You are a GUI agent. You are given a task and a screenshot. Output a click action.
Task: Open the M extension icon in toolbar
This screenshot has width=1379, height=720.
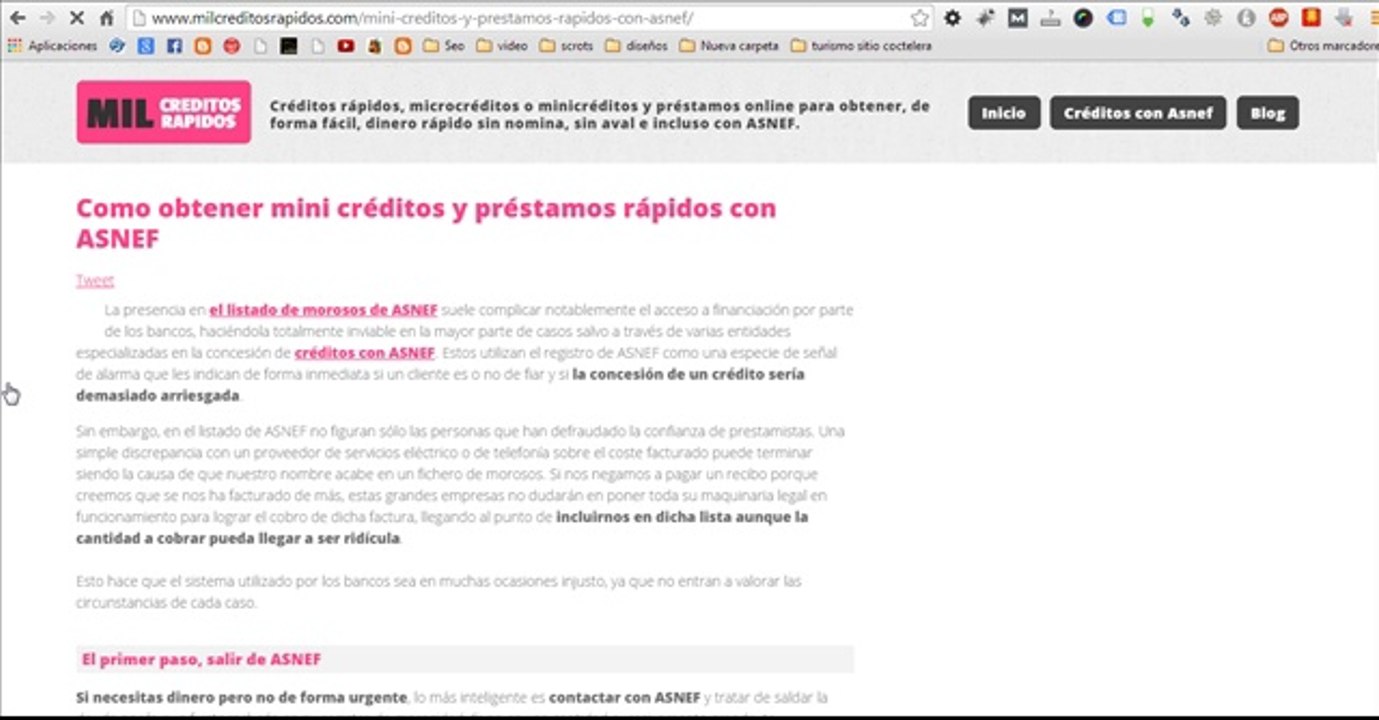1017,17
